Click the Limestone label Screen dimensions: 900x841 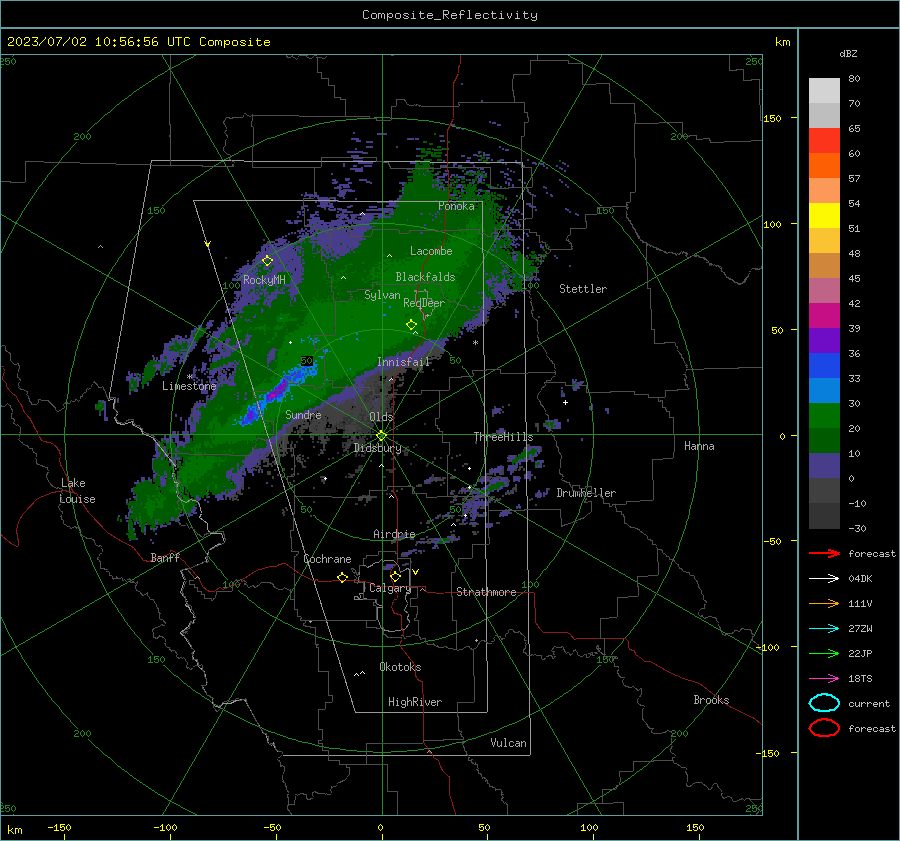[189, 386]
